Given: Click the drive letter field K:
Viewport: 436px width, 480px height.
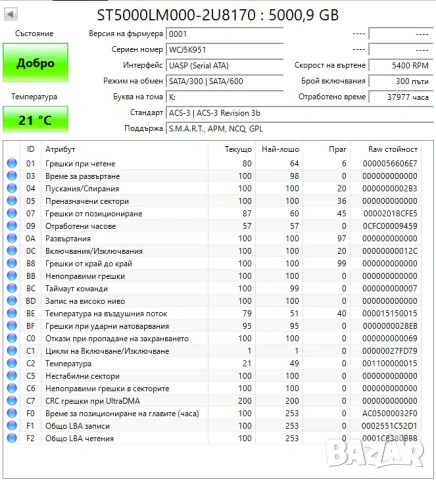Looking at the screenshot, I should 225,97.
